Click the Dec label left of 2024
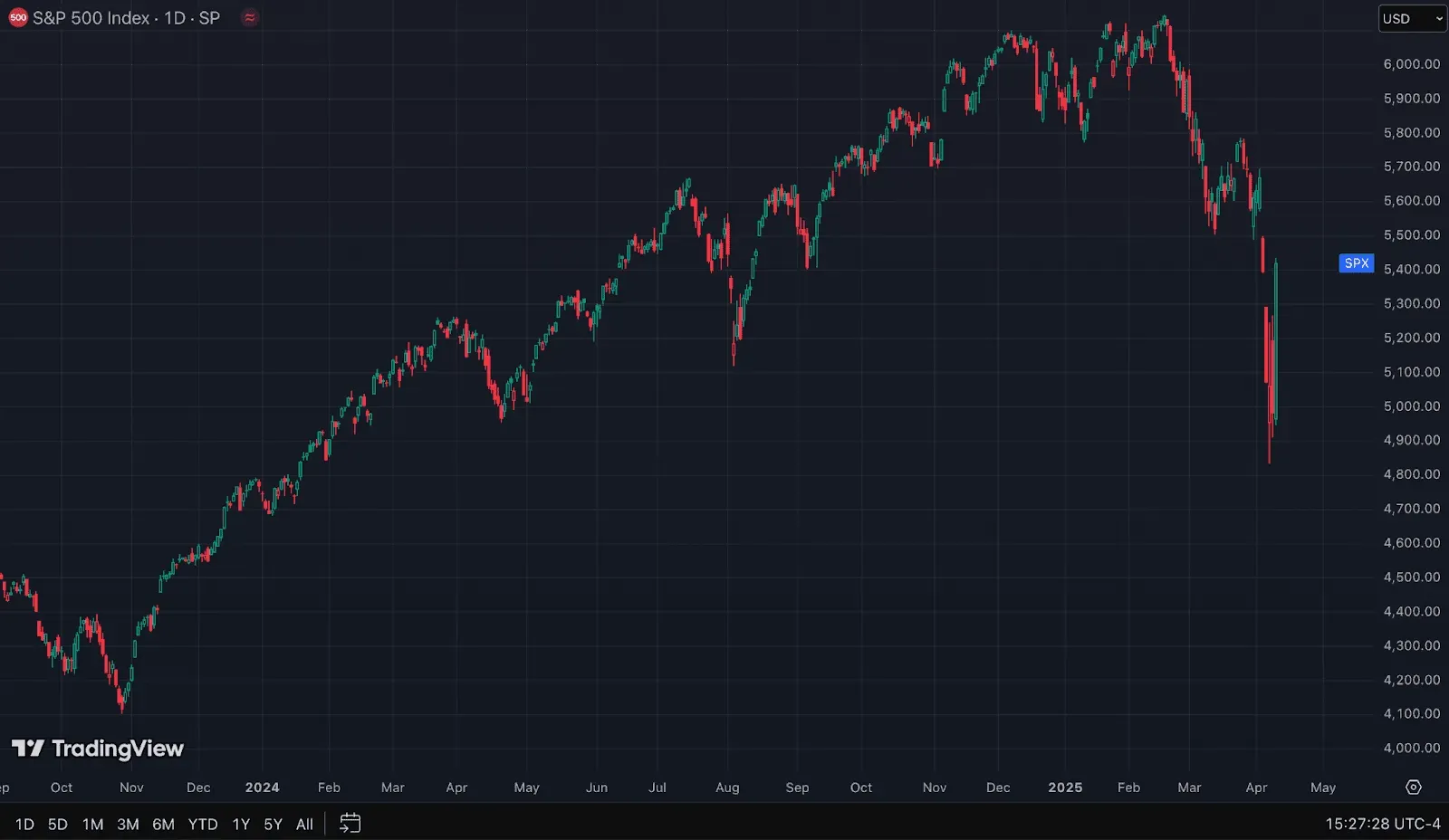This screenshot has width=1449, height=840. pos(198,787)
